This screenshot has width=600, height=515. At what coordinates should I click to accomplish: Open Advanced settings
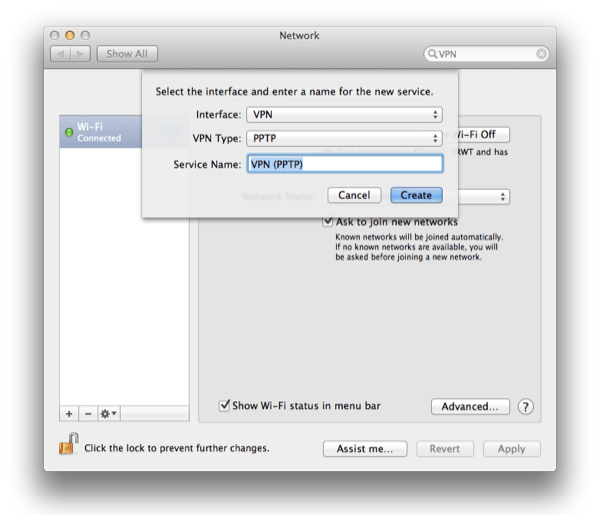470,406
